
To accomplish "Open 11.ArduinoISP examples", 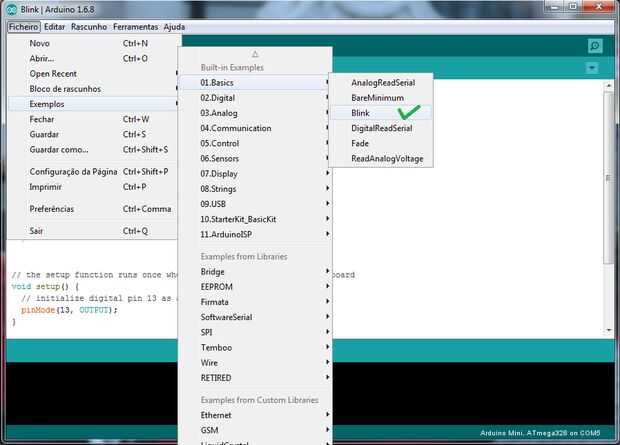I will [x=255, y=235].
